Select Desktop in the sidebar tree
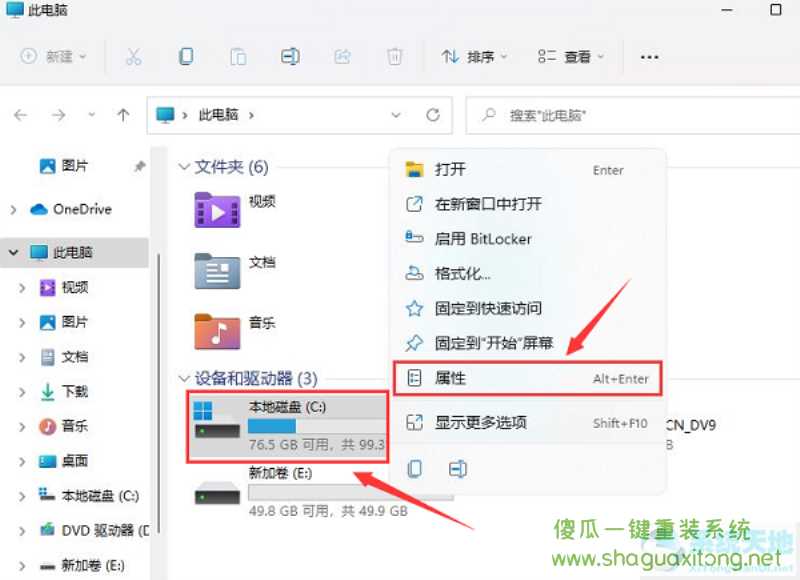800x580 pixels. point(64,461)
